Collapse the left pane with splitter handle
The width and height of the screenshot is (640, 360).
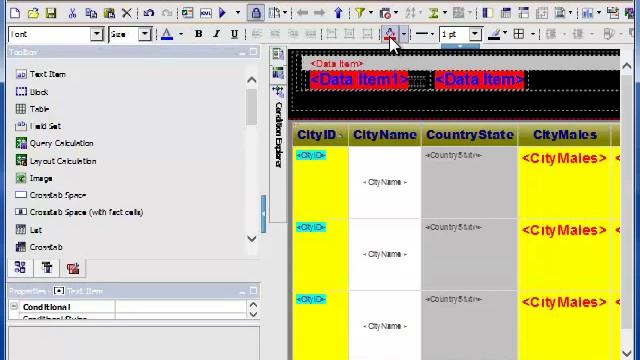click(x=264, y=214)
